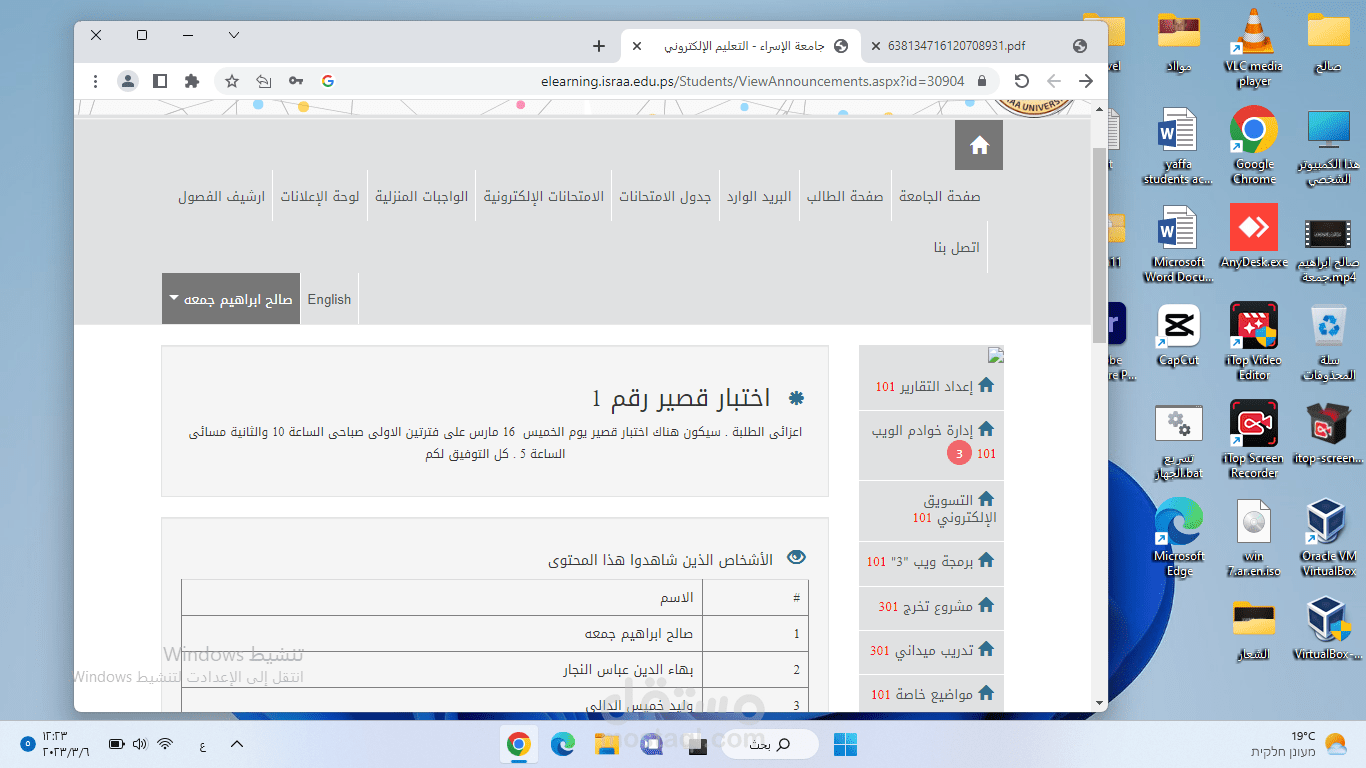Click the home icon button above the menu

tap(979, 146)
